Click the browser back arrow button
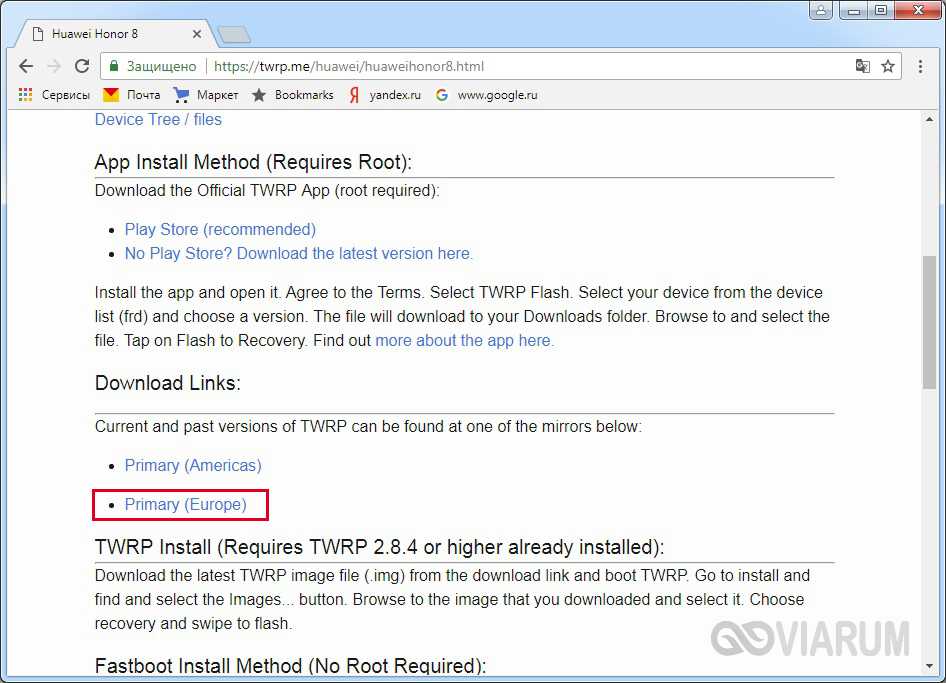The height and width of the screenshot is (683, 946). click(x=26, y=67)
